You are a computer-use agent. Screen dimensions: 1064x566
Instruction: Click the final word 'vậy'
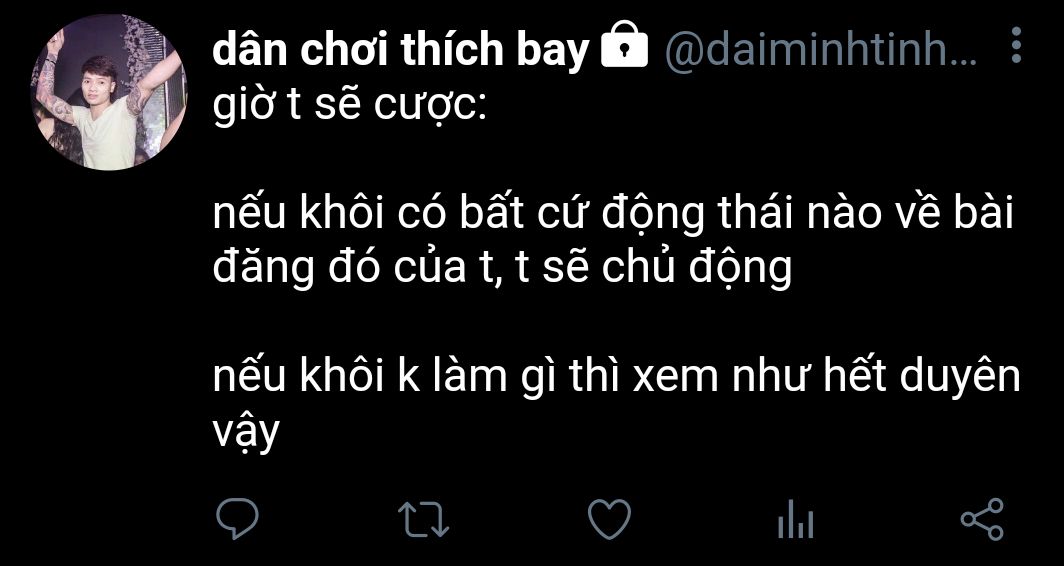[x=246, y=433]
